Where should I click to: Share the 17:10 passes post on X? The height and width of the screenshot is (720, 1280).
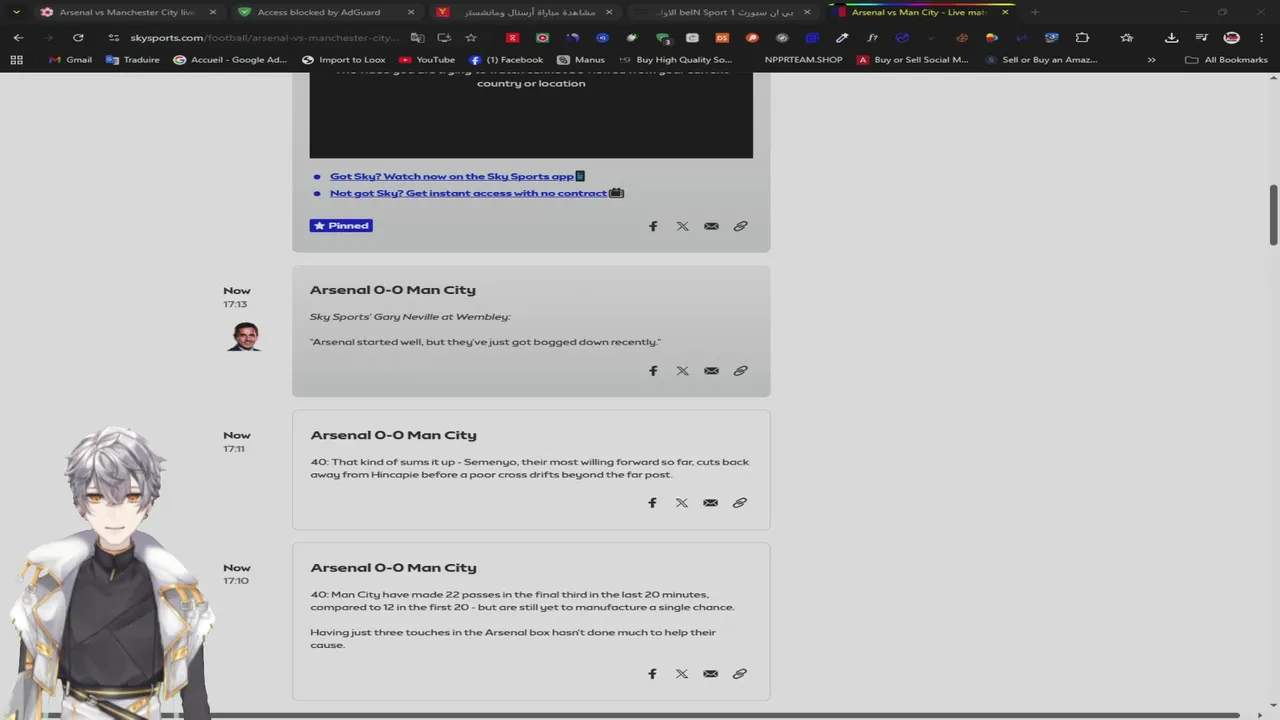coord(681,674)
